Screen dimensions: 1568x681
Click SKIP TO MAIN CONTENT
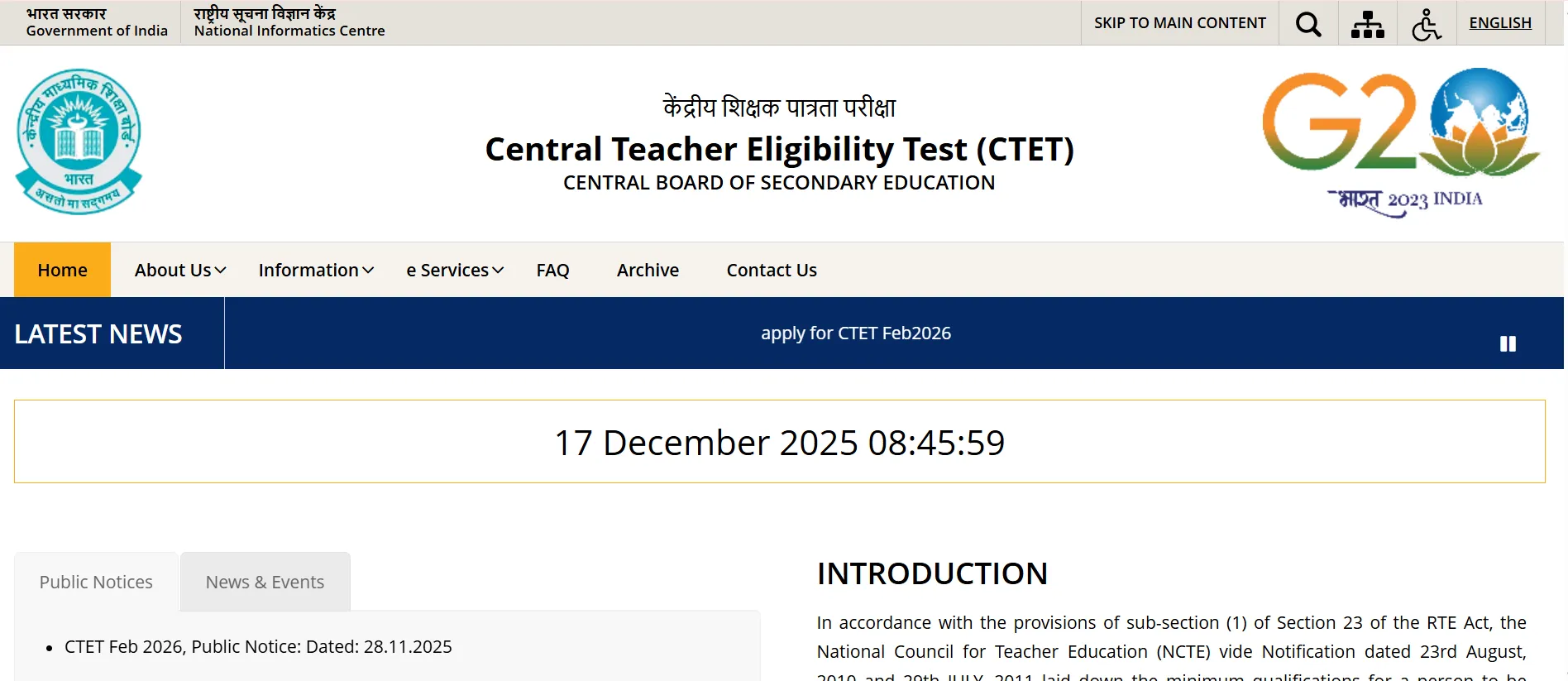(x=1178, y=22)
